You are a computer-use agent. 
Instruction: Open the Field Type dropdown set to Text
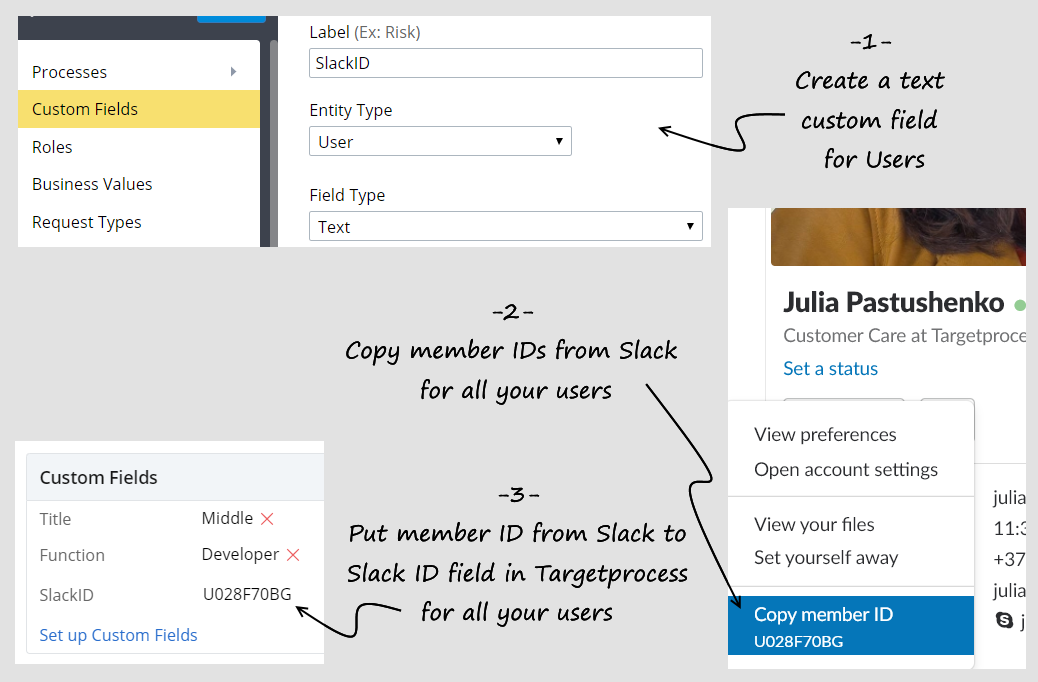(506, 226)
